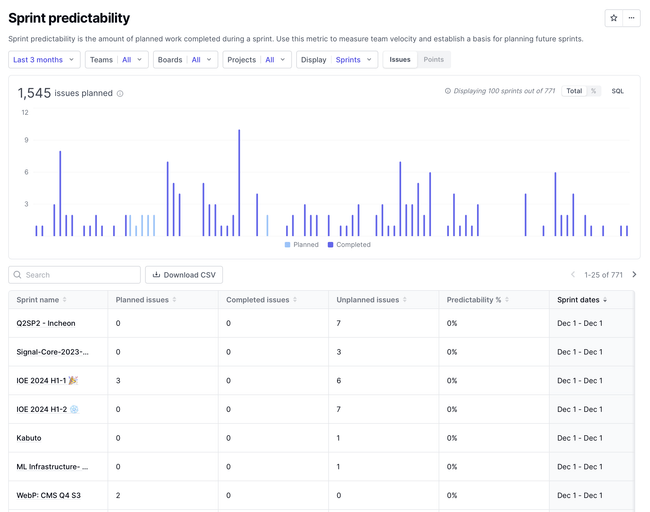The image size is (650, 512).
Task: Select the Issues tab
Action: pos(400,60)
